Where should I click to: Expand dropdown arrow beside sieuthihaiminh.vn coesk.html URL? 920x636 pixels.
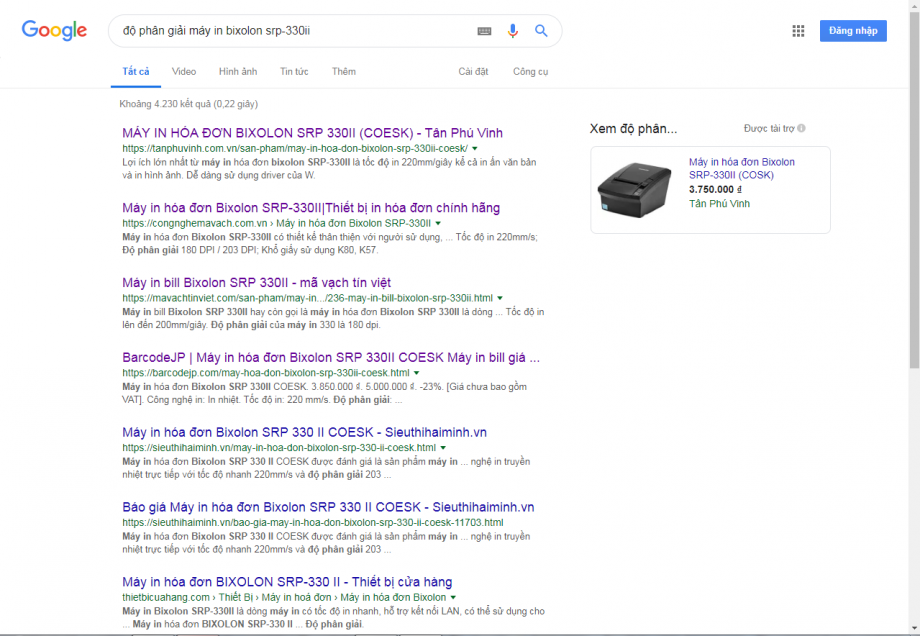443,448
